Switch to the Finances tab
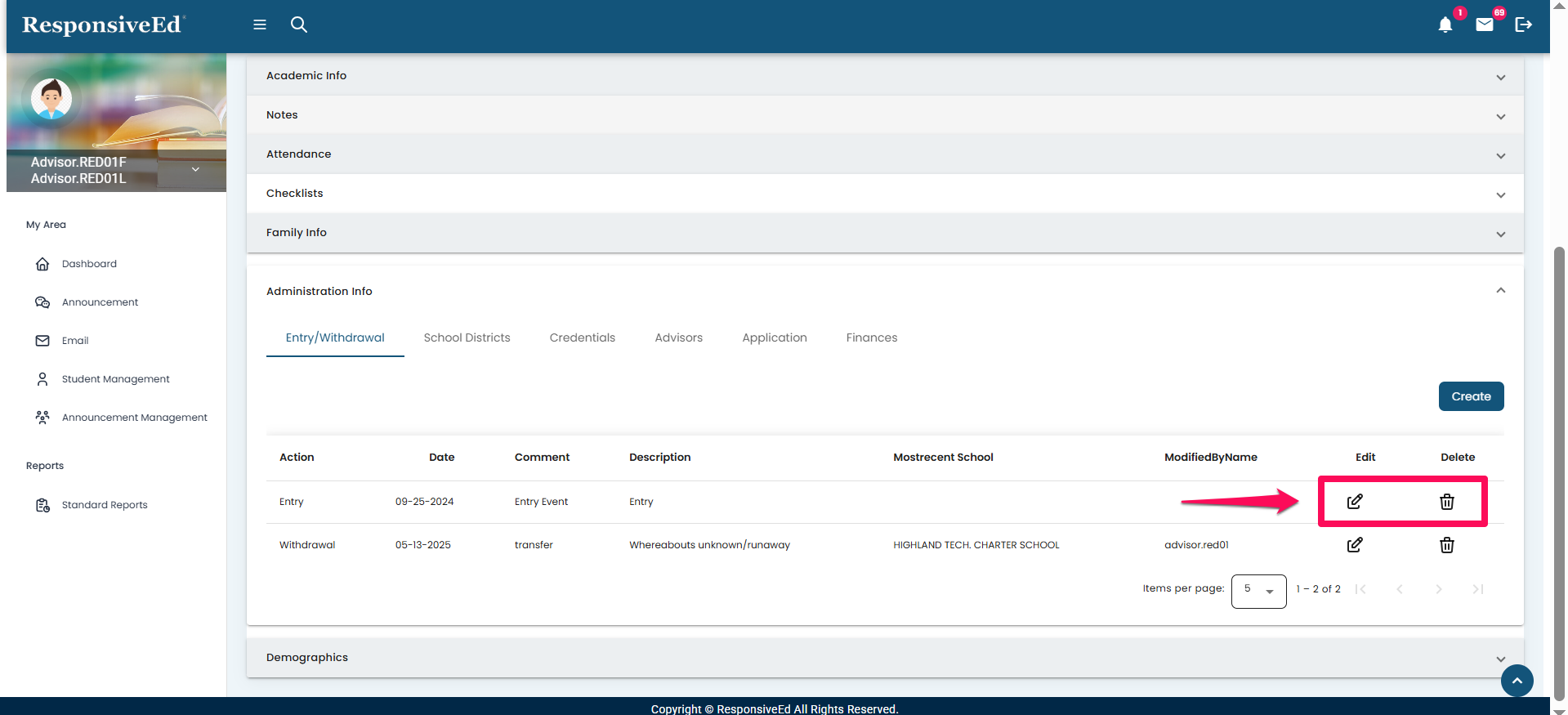 (x=871, y=337)
